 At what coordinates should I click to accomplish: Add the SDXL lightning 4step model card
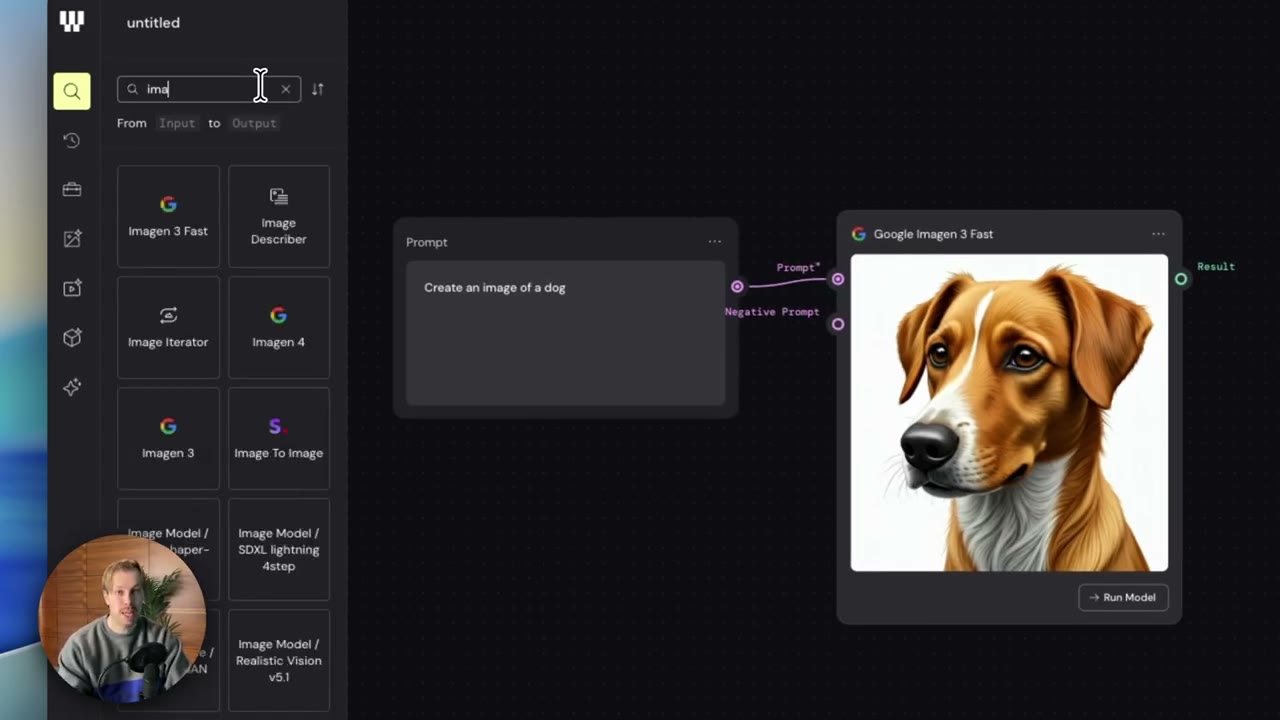[x=279, y=549]
